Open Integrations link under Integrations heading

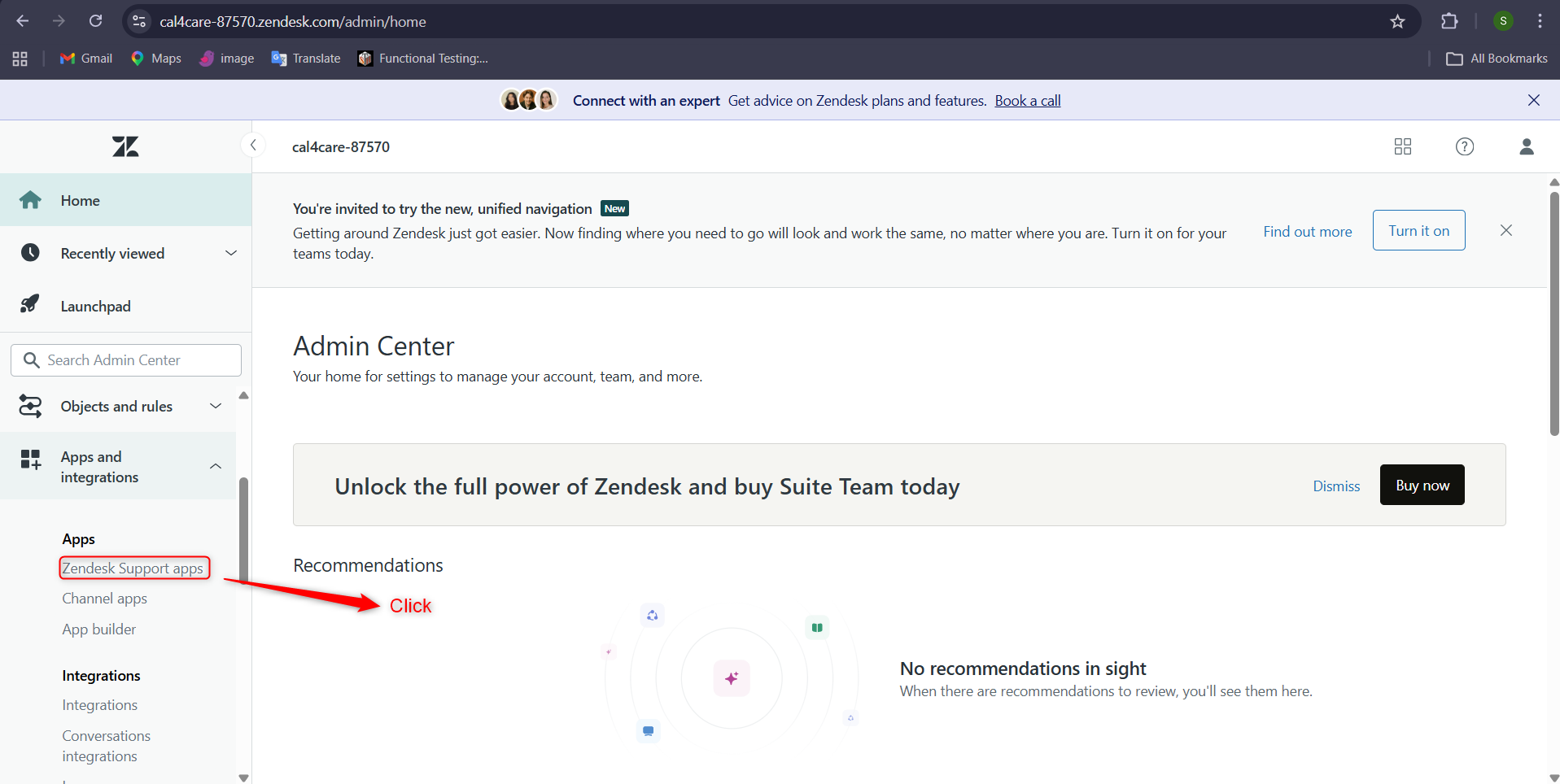(100, 705)
